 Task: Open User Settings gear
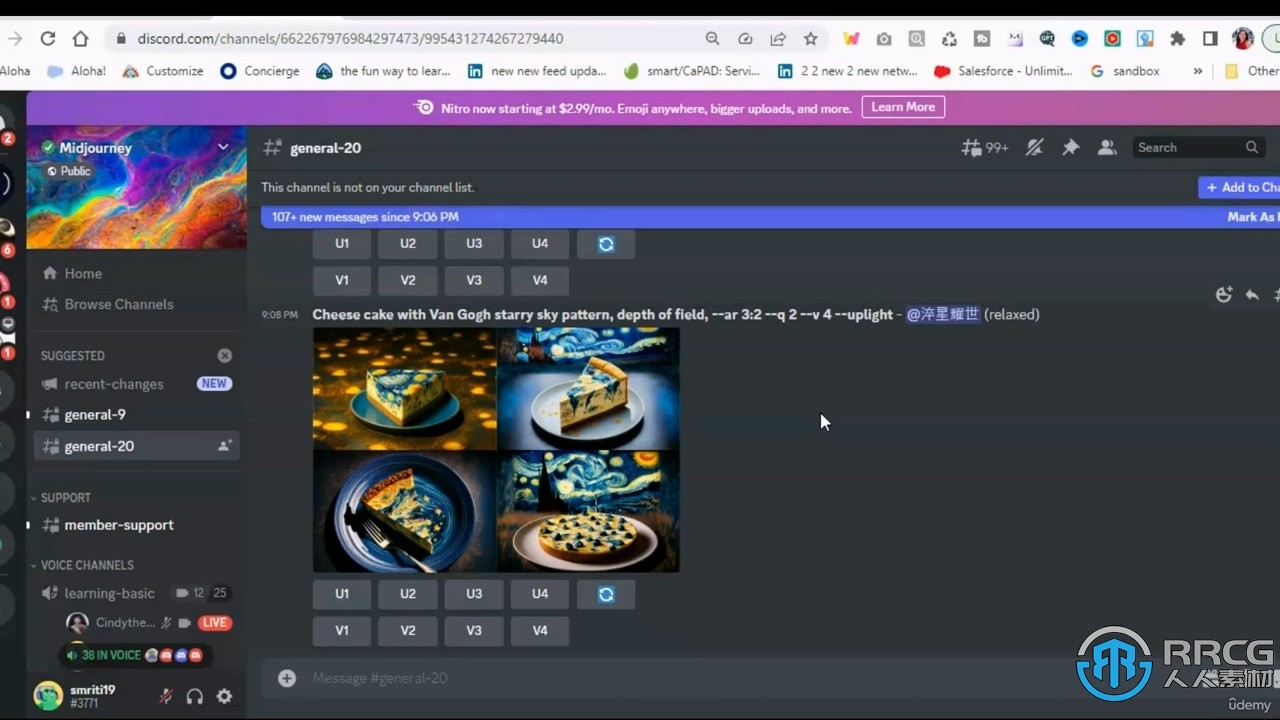[224, 696]
